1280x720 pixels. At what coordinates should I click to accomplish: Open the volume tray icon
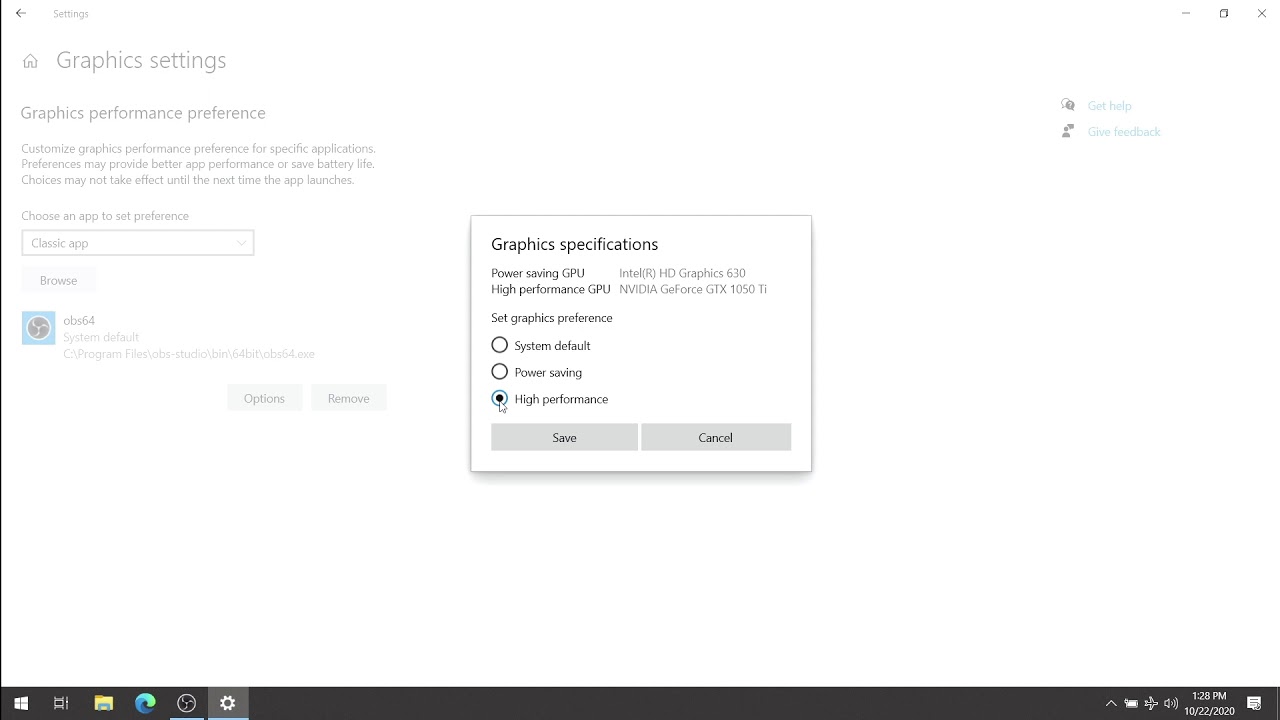click(x=1171, y=703)
